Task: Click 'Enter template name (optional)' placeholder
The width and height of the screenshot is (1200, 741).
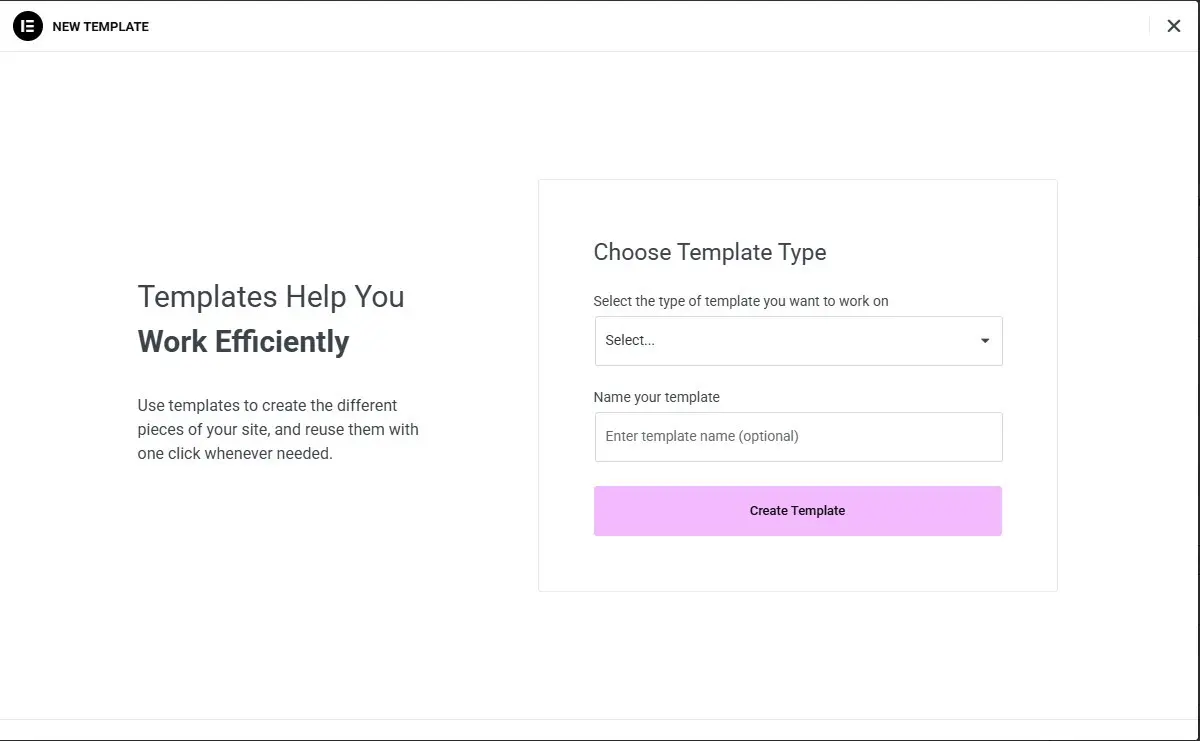Action: [x=702, y=437]
